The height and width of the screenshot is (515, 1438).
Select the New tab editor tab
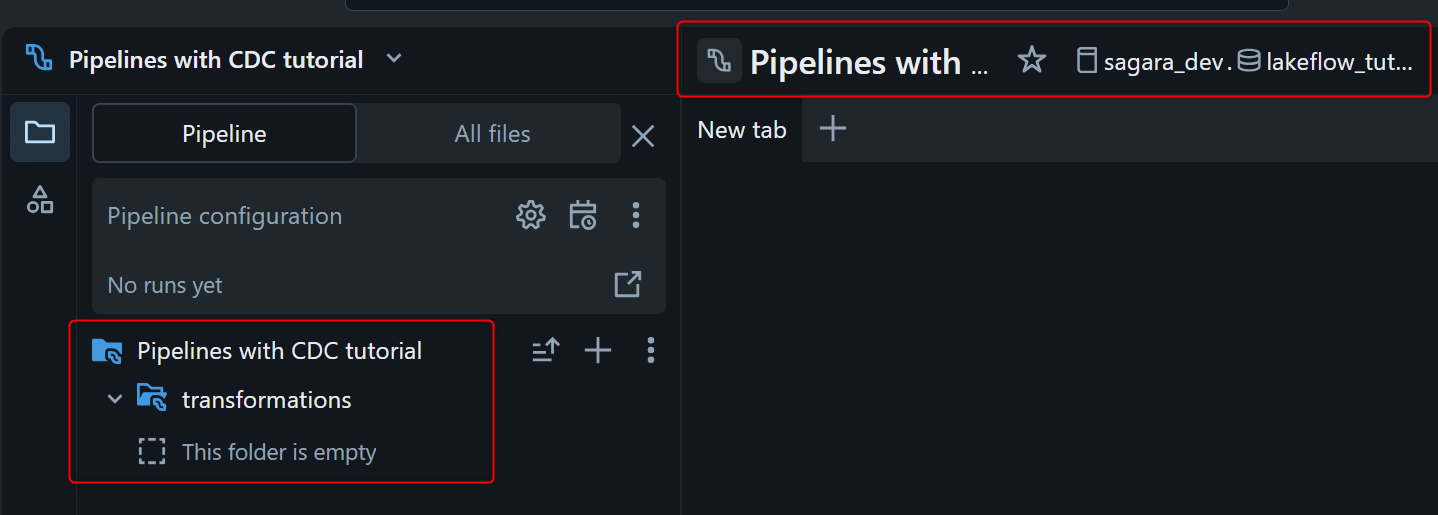(x=741, y=130)
